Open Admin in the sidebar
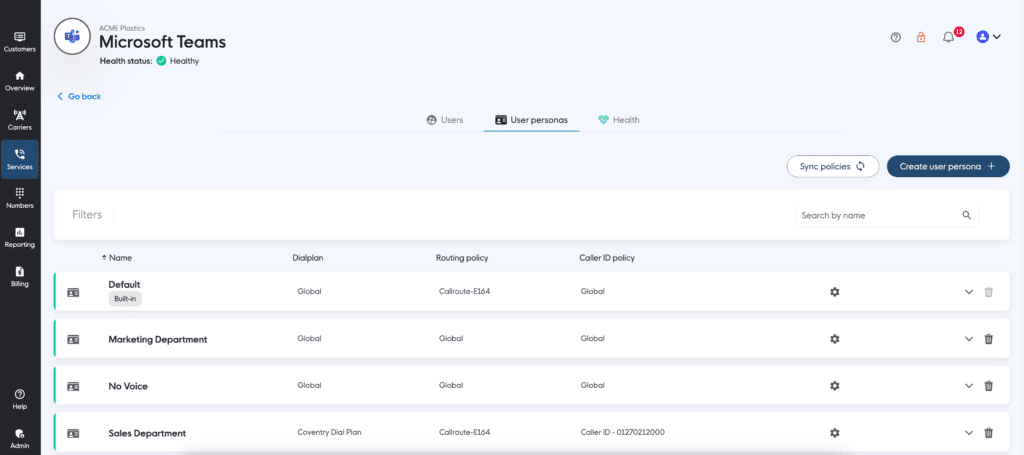The image size is (1024, 455). tap(20, 439)
